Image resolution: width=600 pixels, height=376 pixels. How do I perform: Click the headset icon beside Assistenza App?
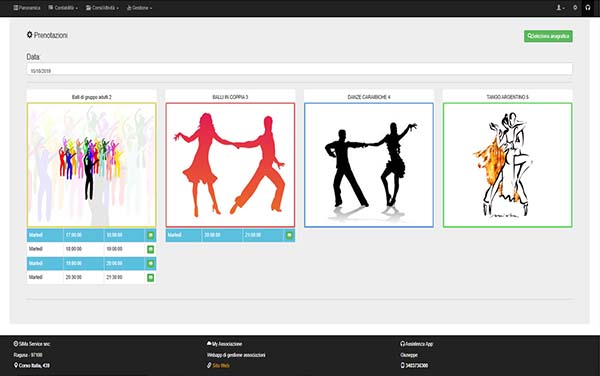point(403,343)
